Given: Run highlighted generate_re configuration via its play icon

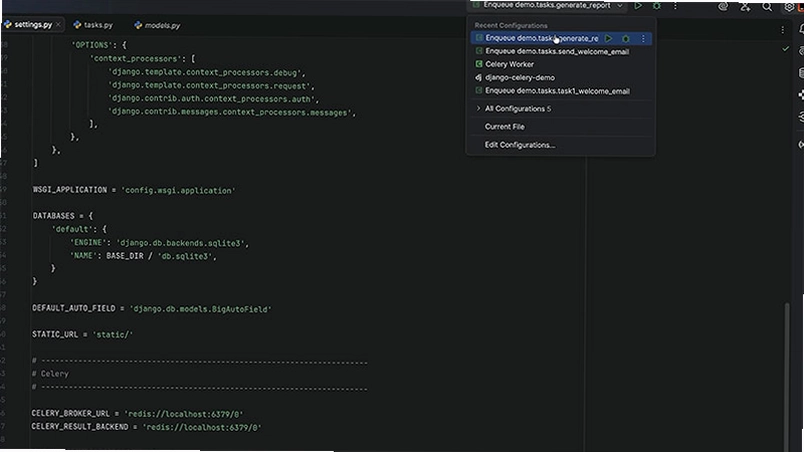Looking at the screenshot, I should (x=608, y=38).
